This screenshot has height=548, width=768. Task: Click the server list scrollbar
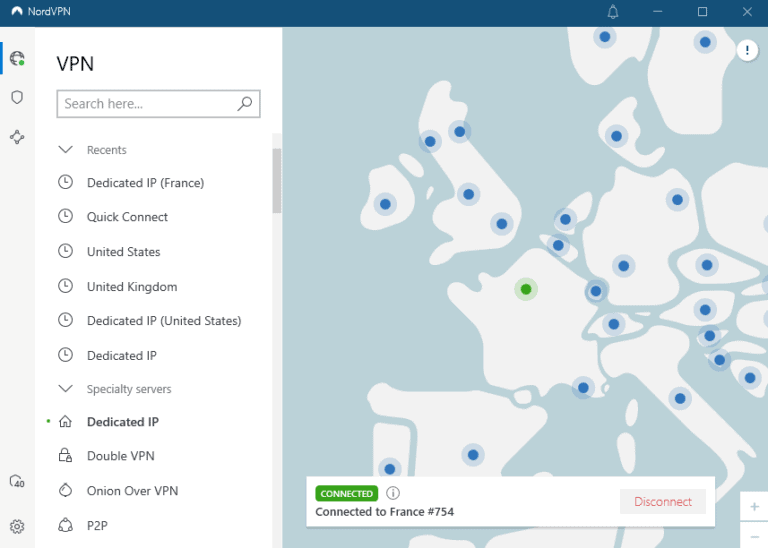[277, 181]
